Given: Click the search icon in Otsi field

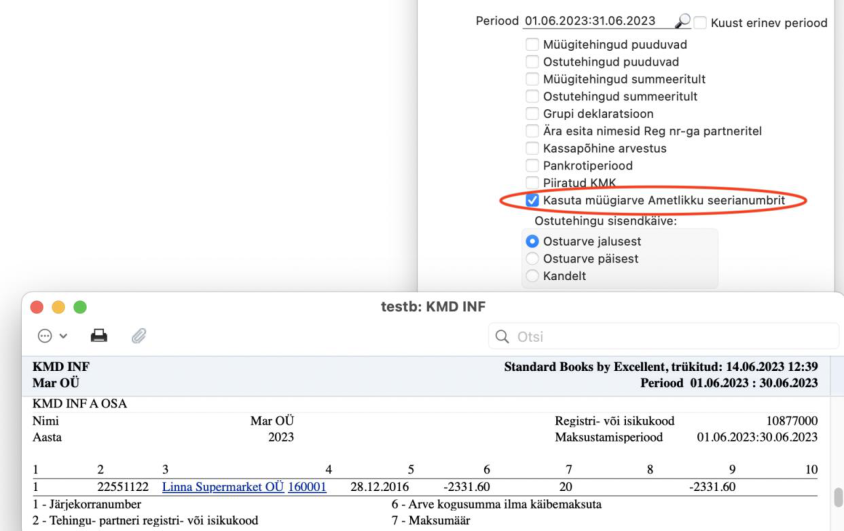Looking at the screenshot, I should click(x=502, y=336).
